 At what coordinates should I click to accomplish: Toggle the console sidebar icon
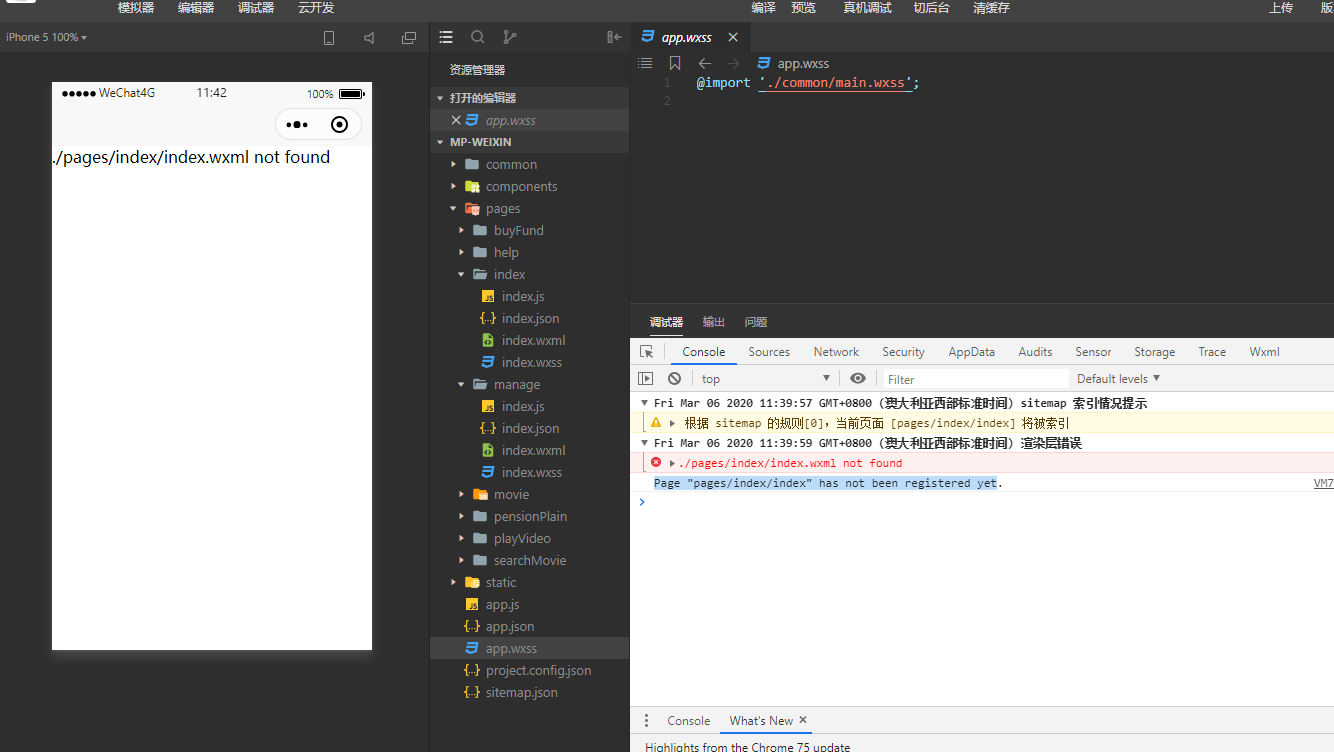(x=646, y=379)
